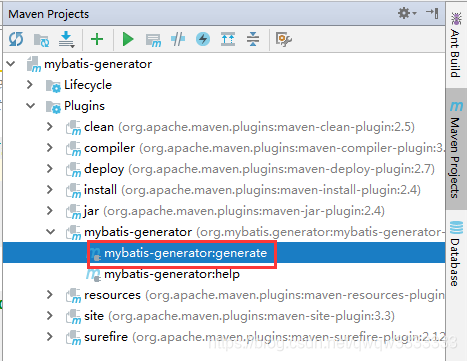Run Maven build with green play icon
467x361 pixels.
click(x=128, y=39)
